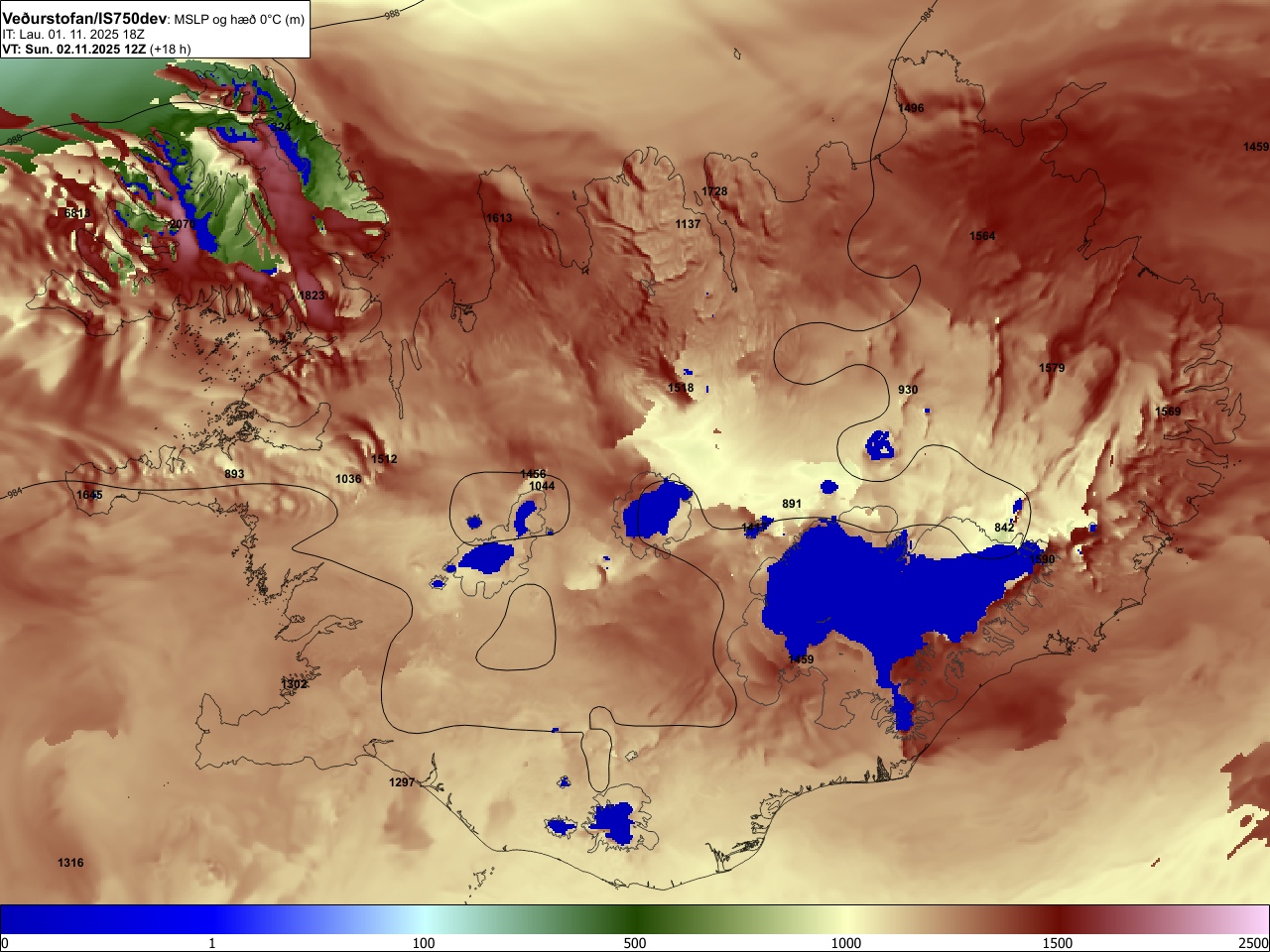Click the 1564 height label

pos(982,236)
